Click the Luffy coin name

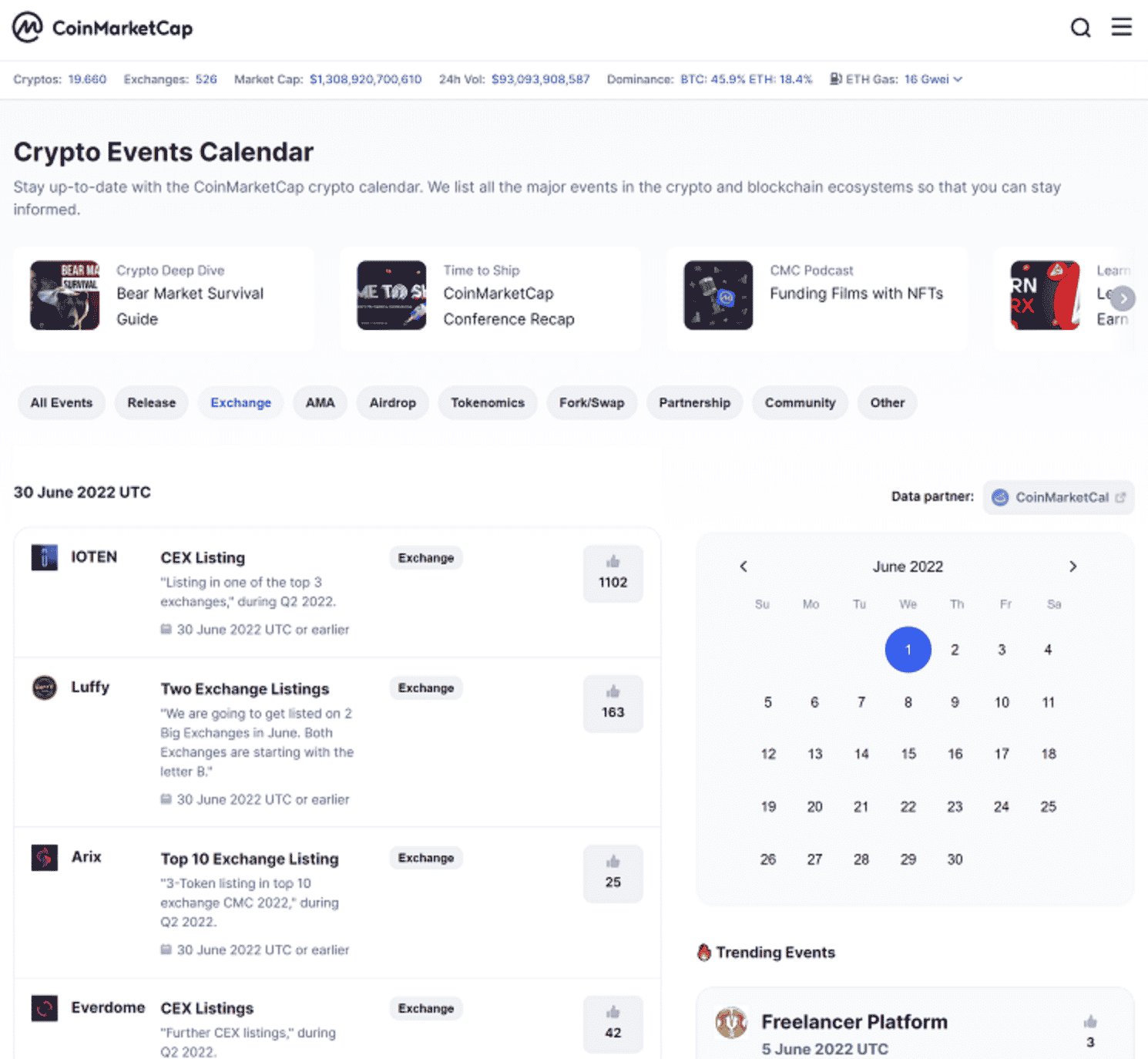pos(90,687)
